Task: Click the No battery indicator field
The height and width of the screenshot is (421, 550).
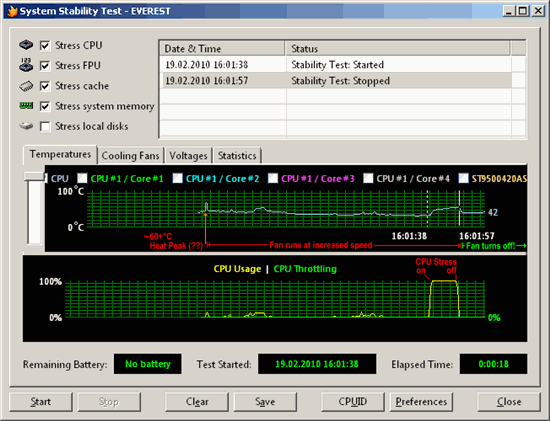Action: coord(148,364)
